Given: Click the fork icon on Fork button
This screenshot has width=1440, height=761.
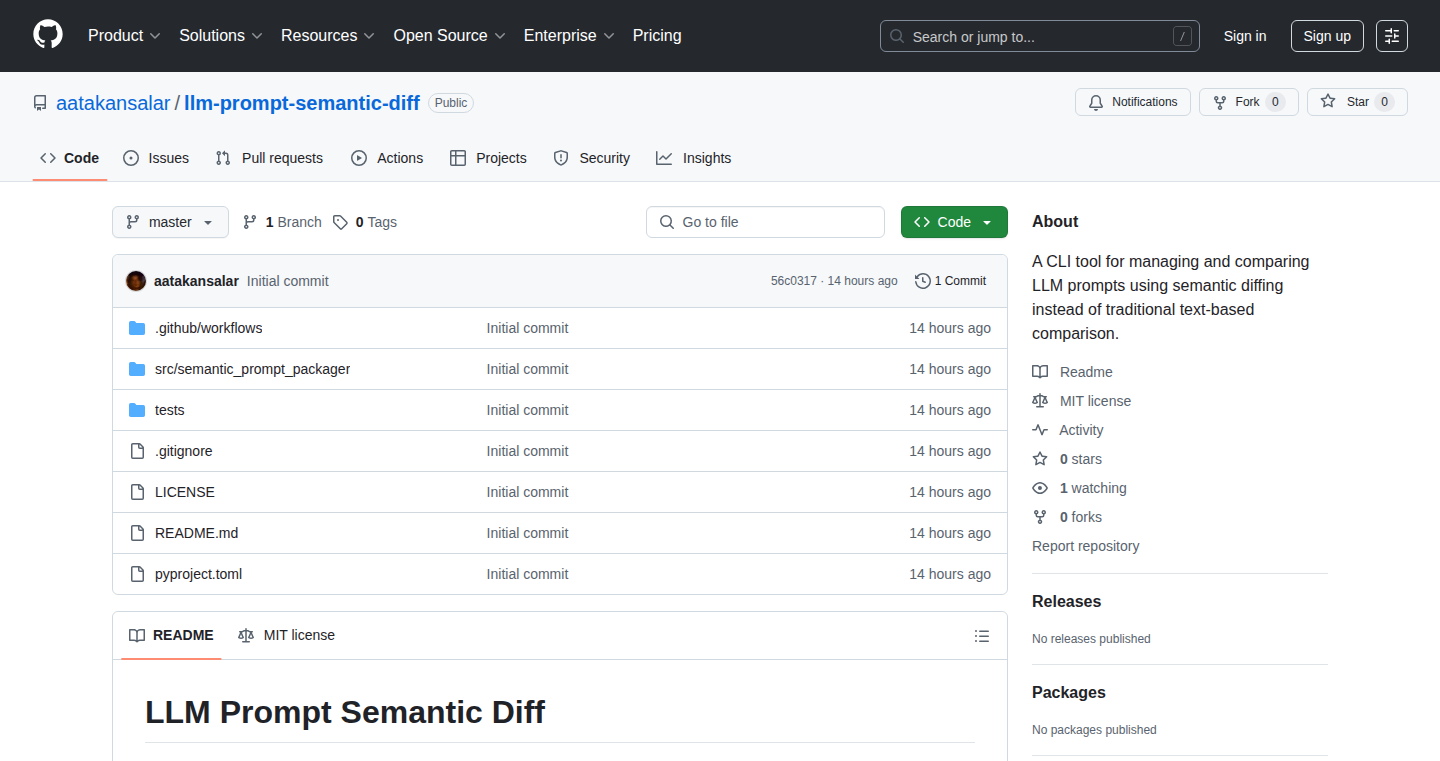Looking at the screenshot, I should pyautogui.click(x=1220, y=102).
